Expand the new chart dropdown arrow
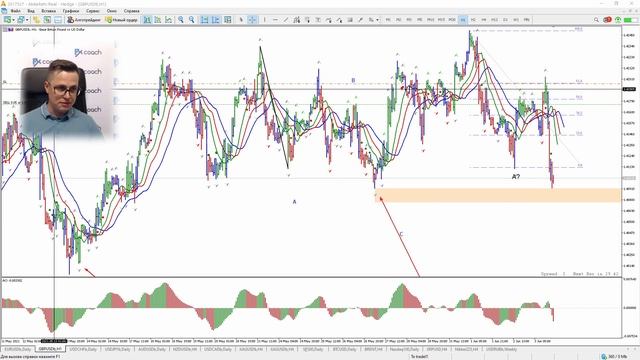This screenshot has width=640, height=360. (13, 20)
